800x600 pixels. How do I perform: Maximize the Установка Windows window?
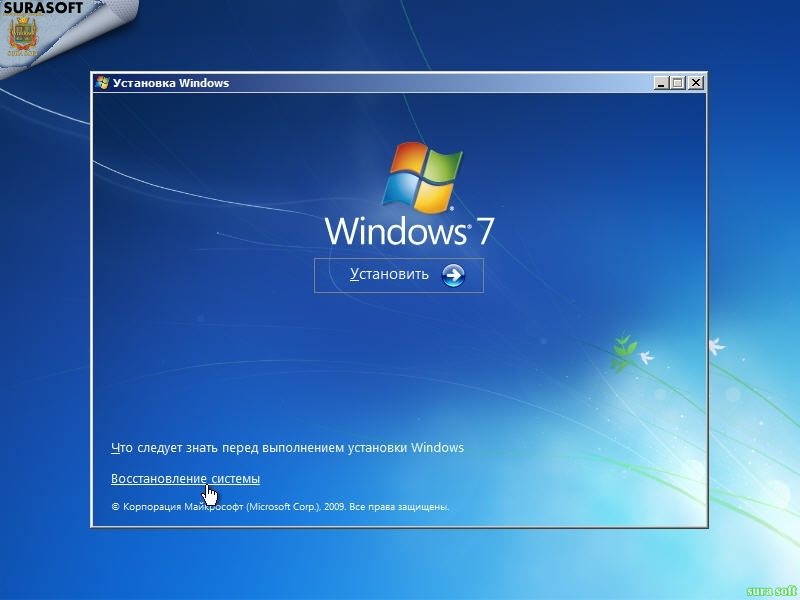pyautogui.click(x=678, y=83)
